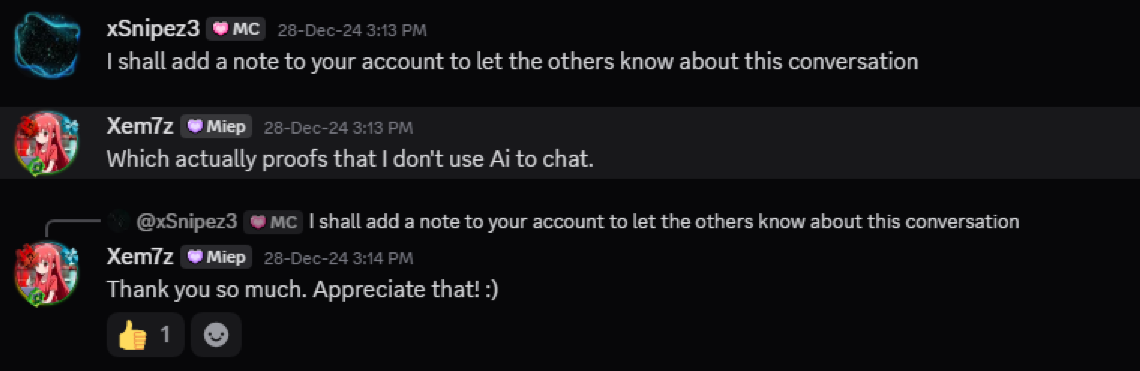The height and width of the screenshot is (371, 1140).
Task: Click Xem7z avatar beside the AI message
Action: (x=43, y=142)
